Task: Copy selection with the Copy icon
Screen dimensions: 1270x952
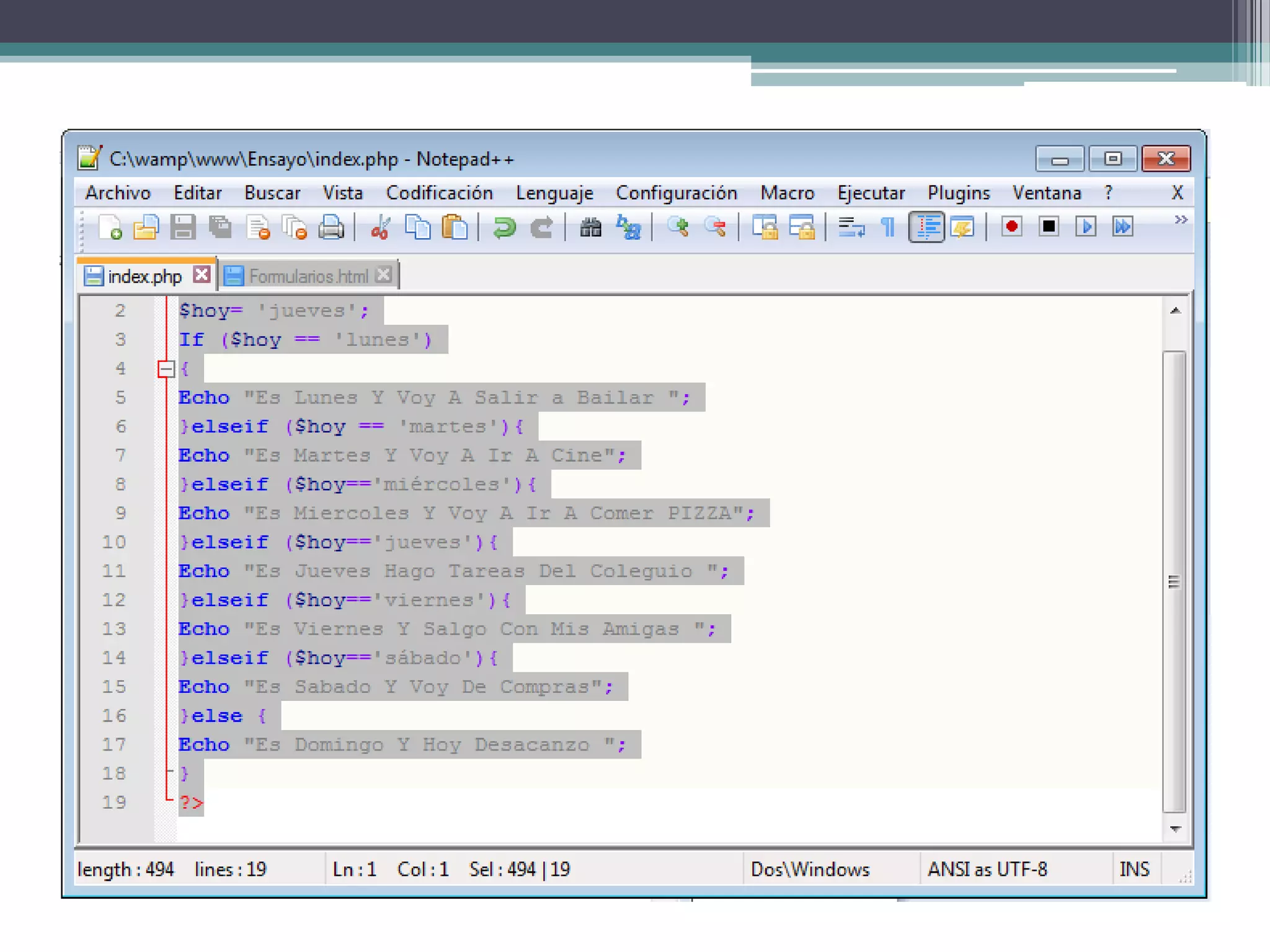Action: click(418, 227)
